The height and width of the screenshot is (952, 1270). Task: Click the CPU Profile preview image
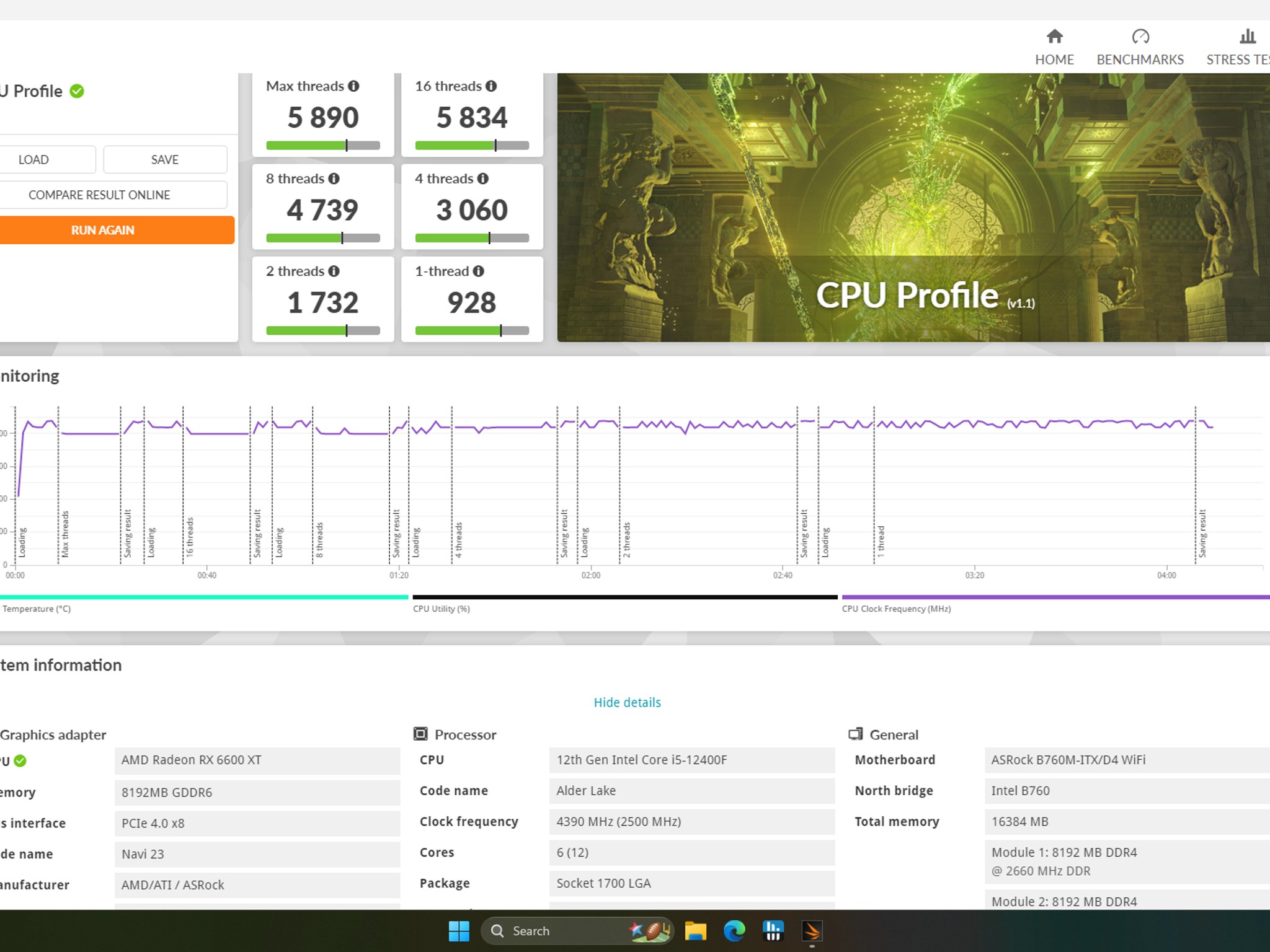pyautogui.click(x=913, y=208)
